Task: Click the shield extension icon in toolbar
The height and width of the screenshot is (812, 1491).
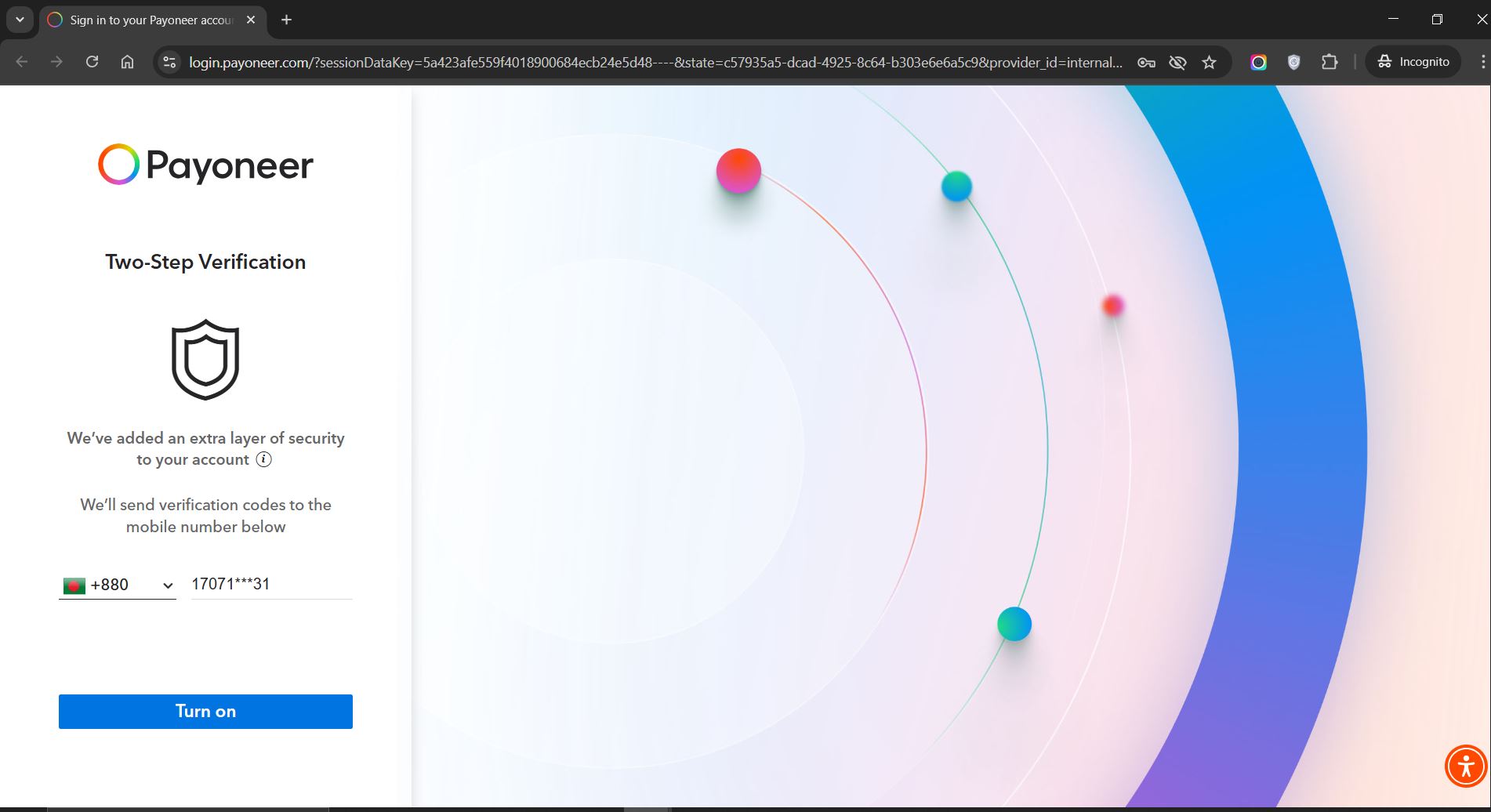Action: coord(1293,62)
